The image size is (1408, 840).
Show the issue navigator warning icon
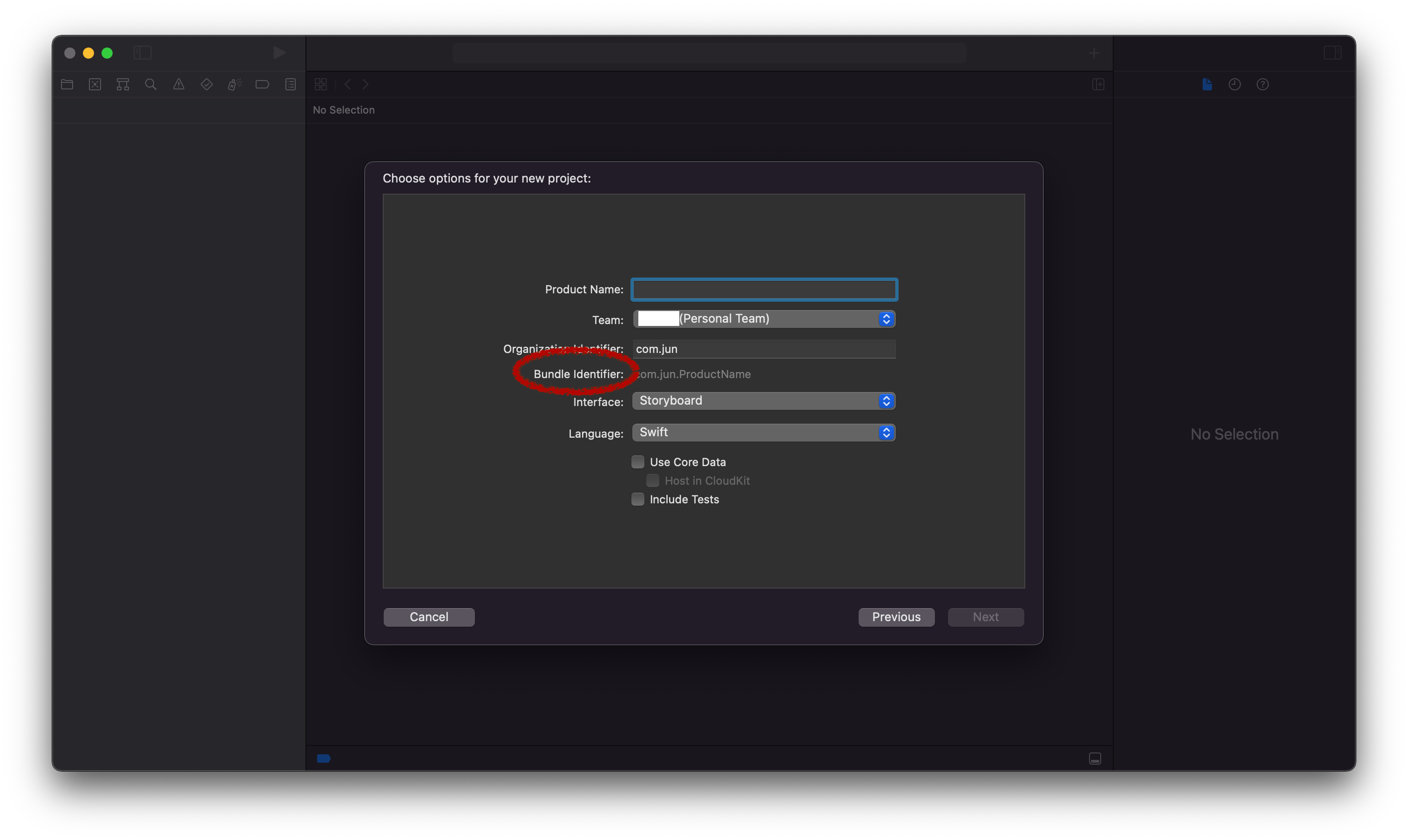(179, 84)
